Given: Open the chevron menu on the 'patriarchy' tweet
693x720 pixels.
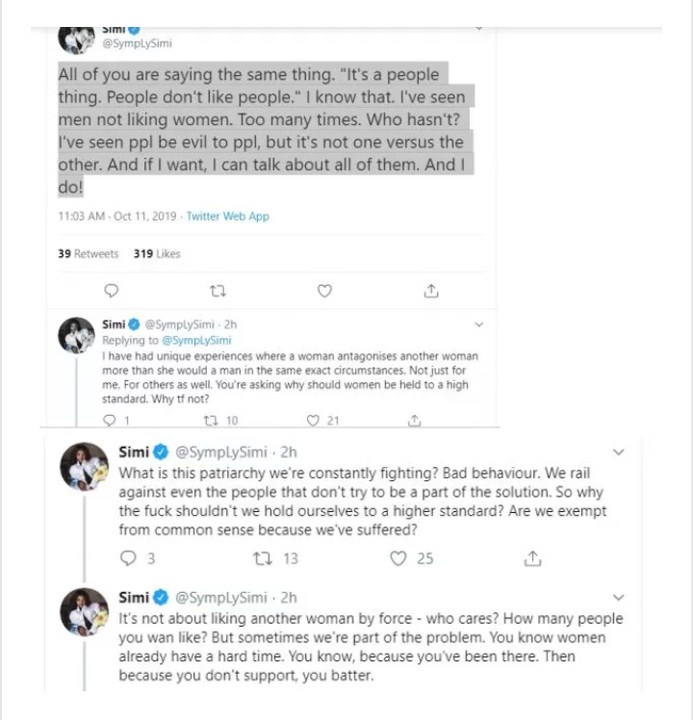Looking at the screenshot, I should click(618, 453).
